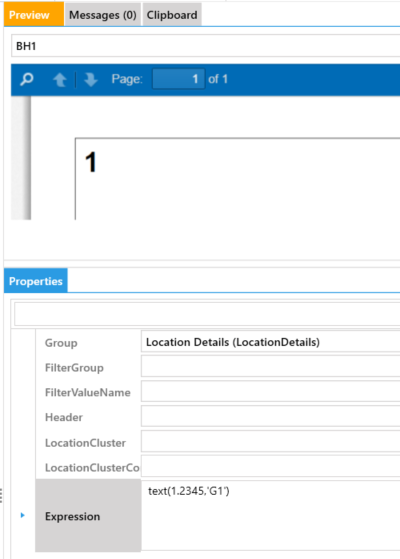Screen dimensions: 400x559
Task: Open the Messages (0) tab
Action: pyautogui.click(x=103, y=15)
